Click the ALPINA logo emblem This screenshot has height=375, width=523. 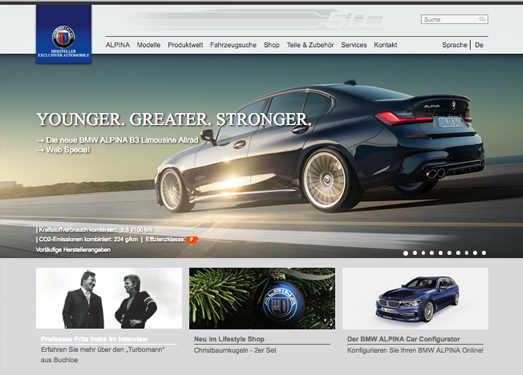63,37
